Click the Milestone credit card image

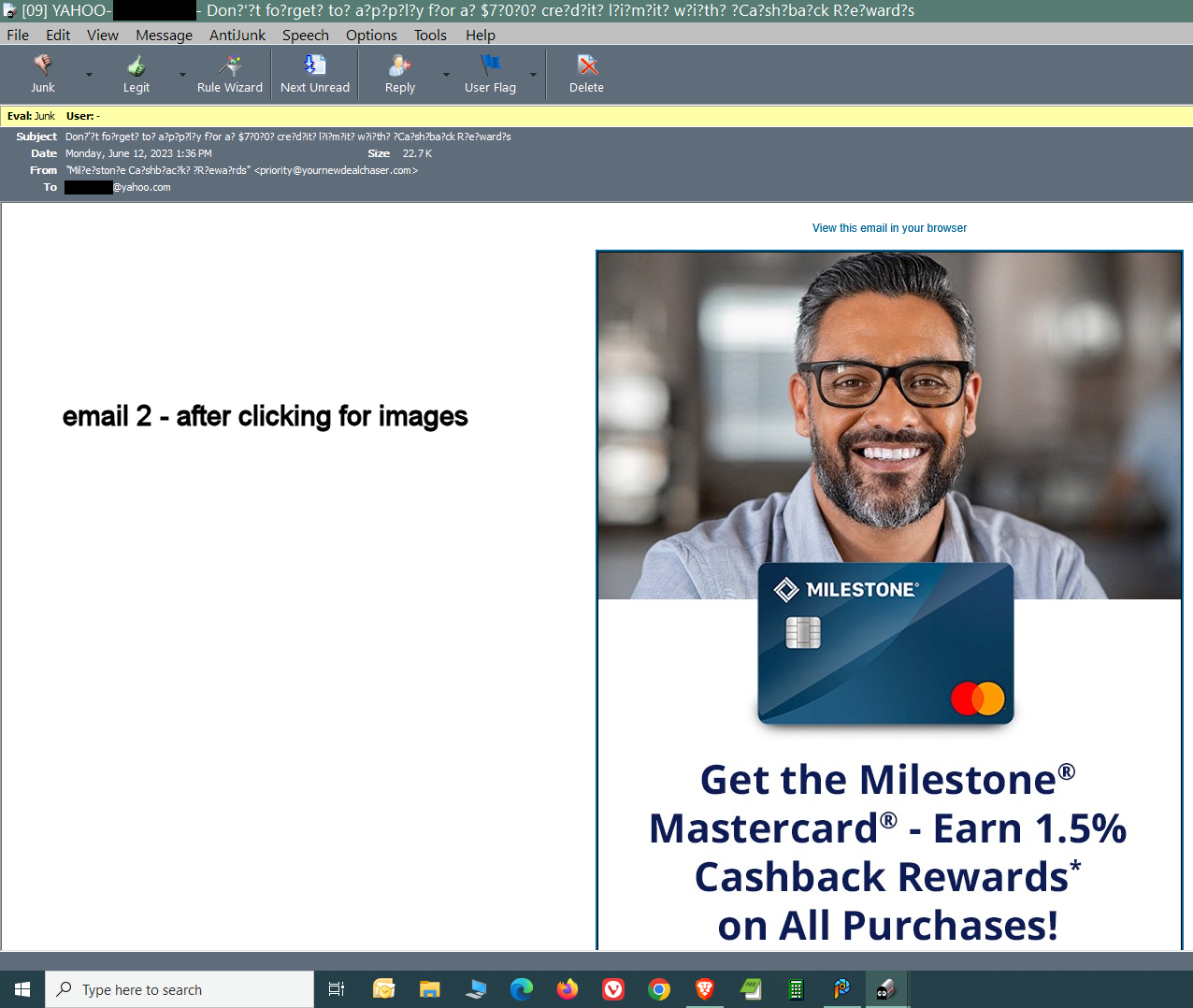pyautogui.click(x=885, y=643)
